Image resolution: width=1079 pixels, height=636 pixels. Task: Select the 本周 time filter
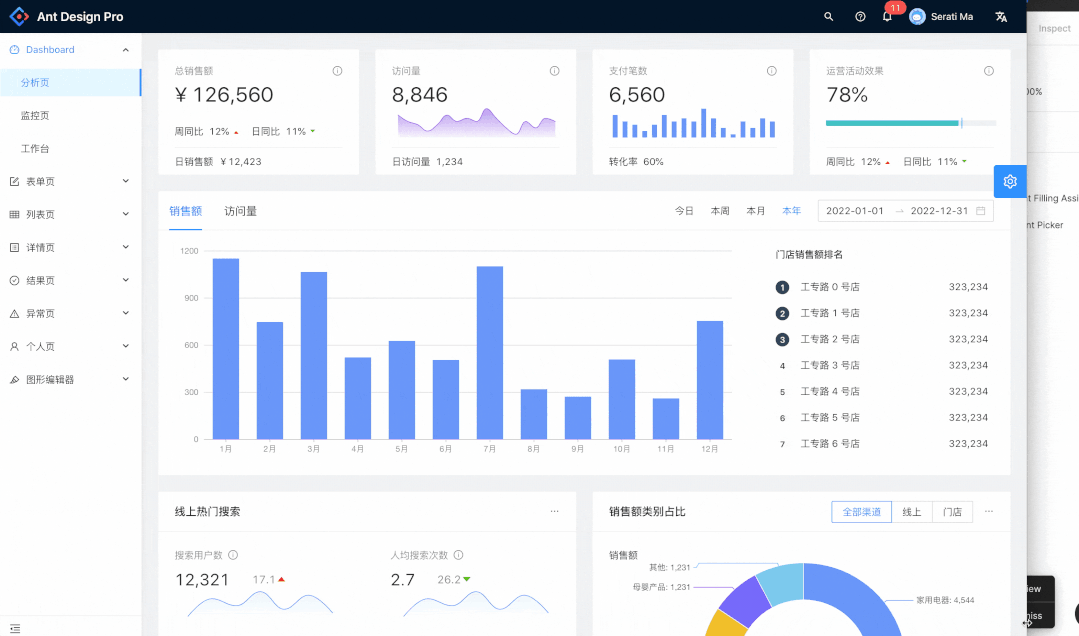719,211
